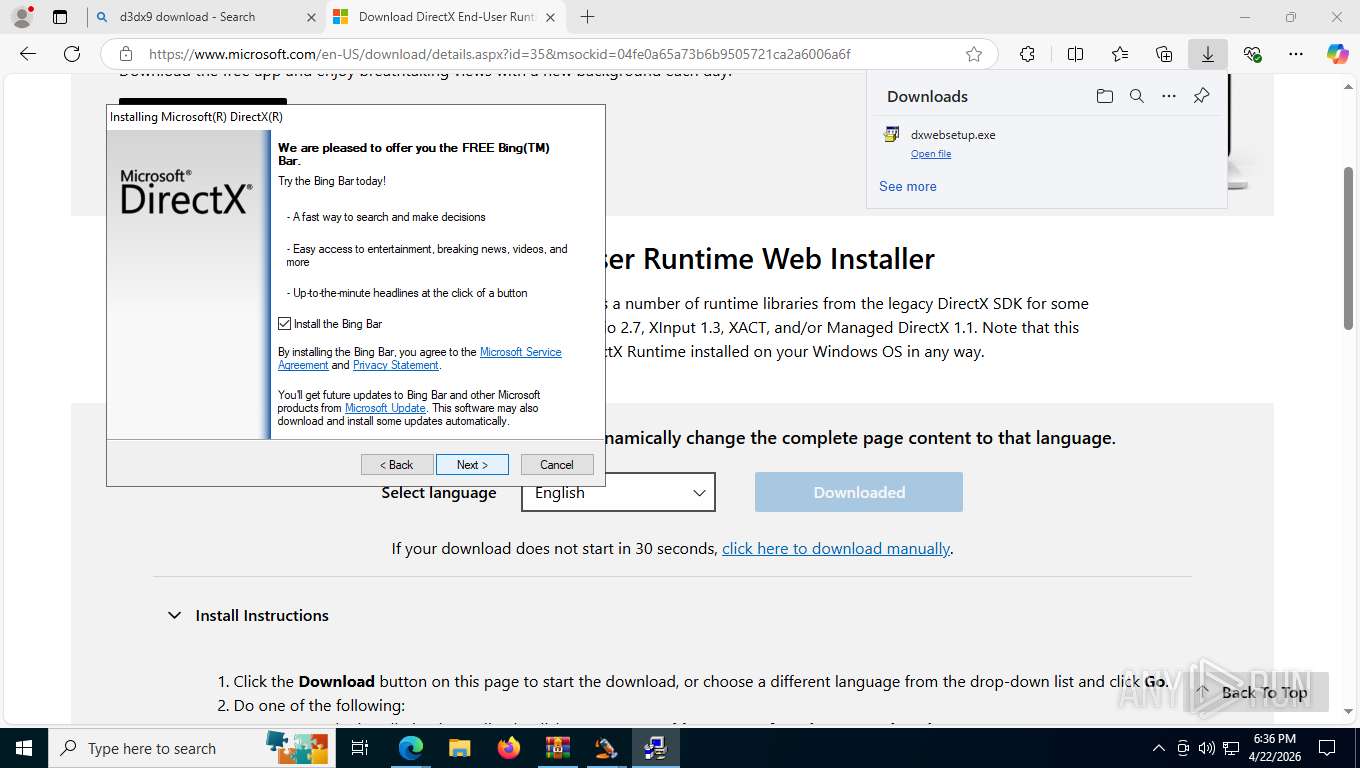1360x768 pixels.
Task: Open the Edge profile icon
Action: [22, 16]
